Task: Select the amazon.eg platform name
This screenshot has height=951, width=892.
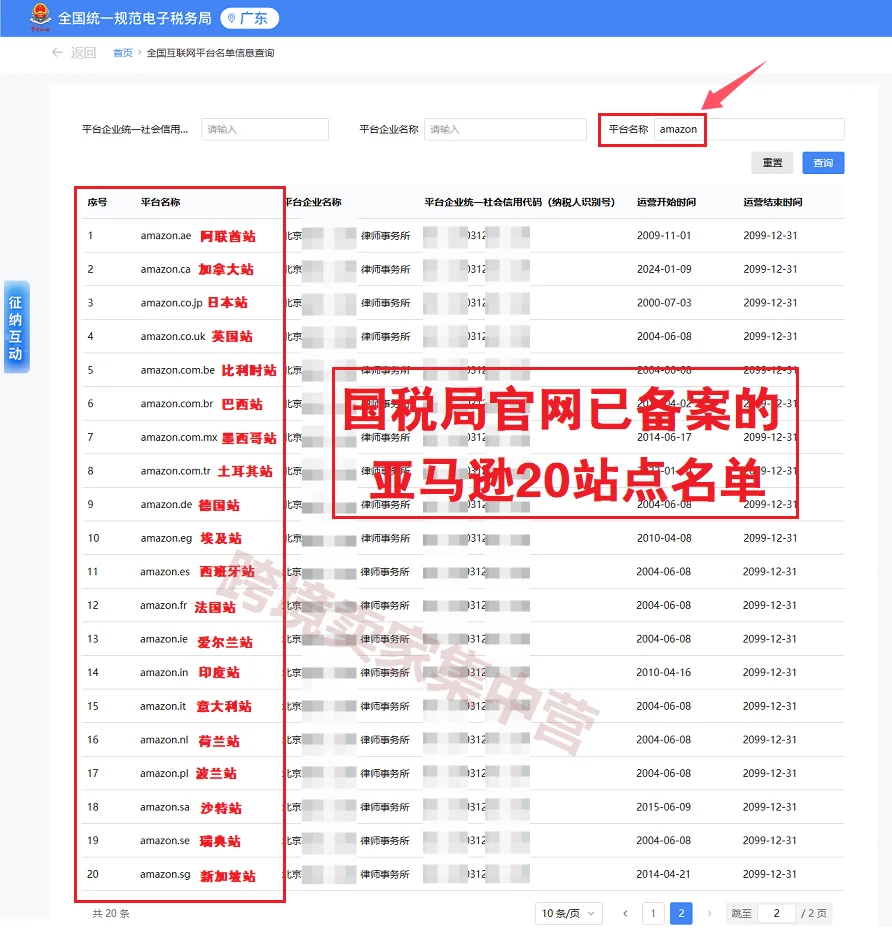Action: 166,538
